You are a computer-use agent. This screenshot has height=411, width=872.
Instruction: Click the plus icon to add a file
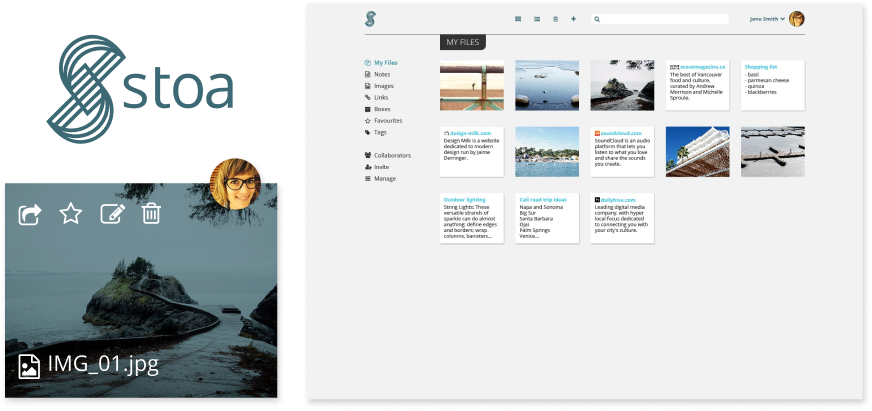click(x=573, y=19)
